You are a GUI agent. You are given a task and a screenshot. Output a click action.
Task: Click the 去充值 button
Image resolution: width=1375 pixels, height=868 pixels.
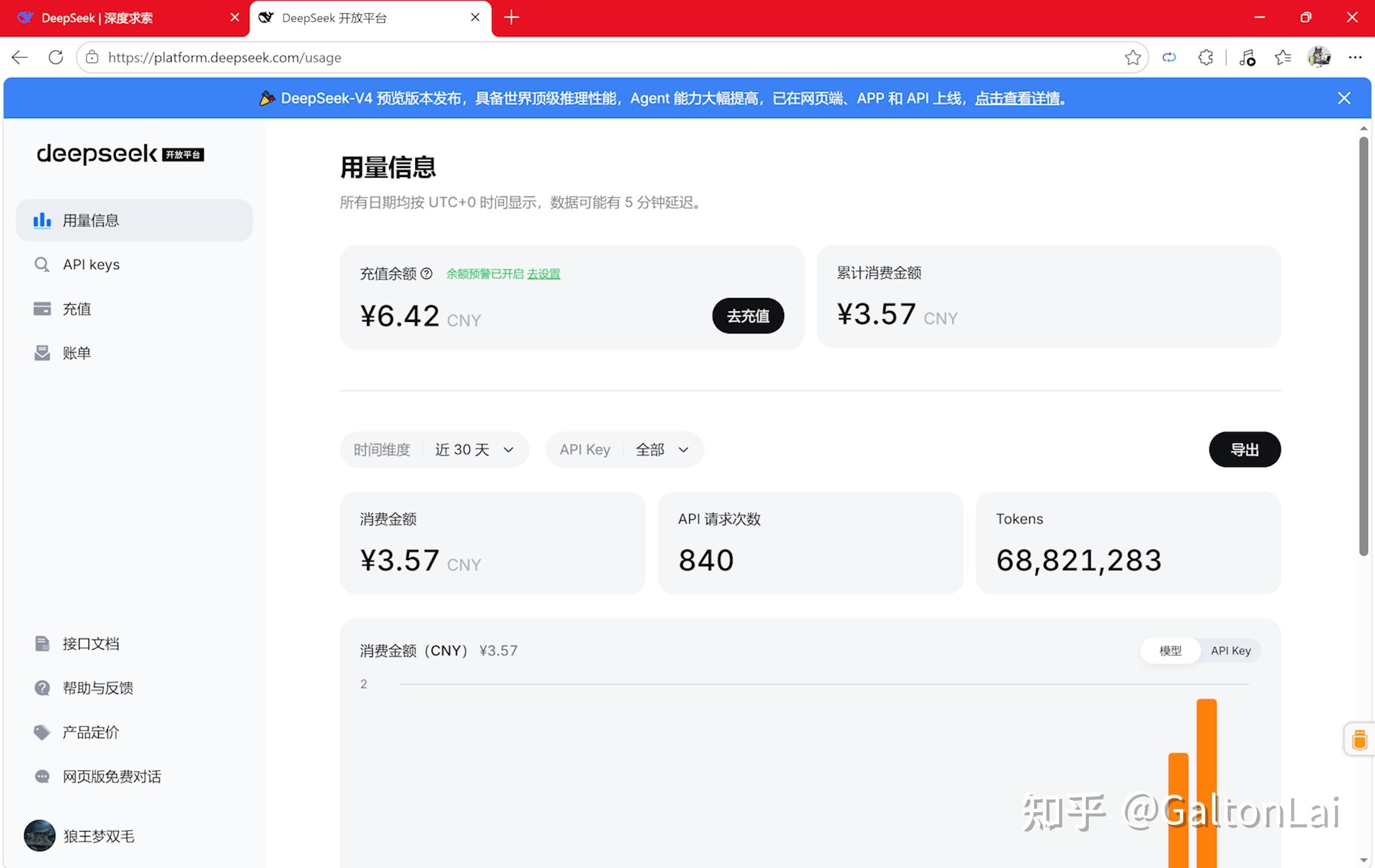pyautogui.click(x=748, y=316)
